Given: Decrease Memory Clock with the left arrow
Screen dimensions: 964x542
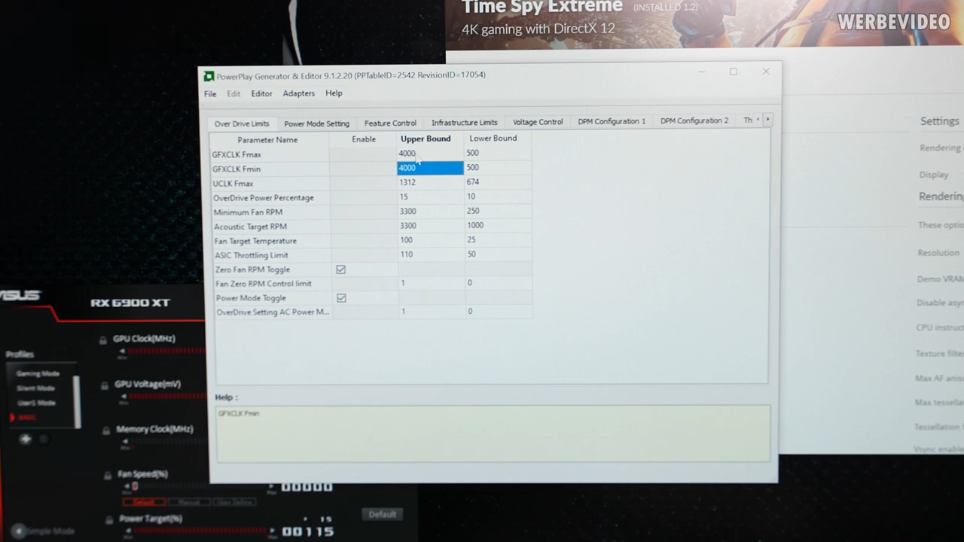Looking at the screenshot, I should 125,441.
